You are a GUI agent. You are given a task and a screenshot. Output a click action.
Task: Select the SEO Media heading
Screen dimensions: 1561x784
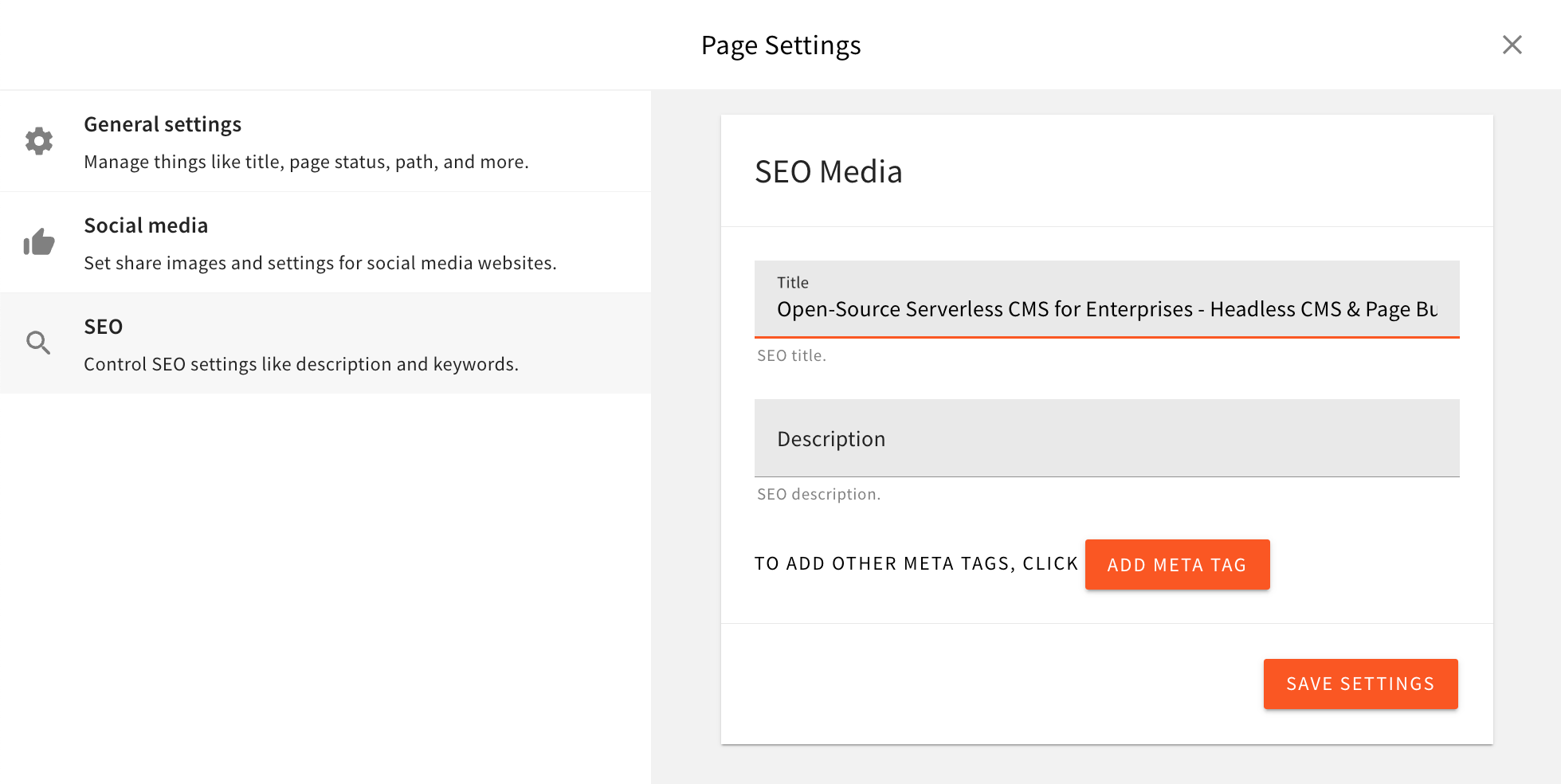[829, 171]
